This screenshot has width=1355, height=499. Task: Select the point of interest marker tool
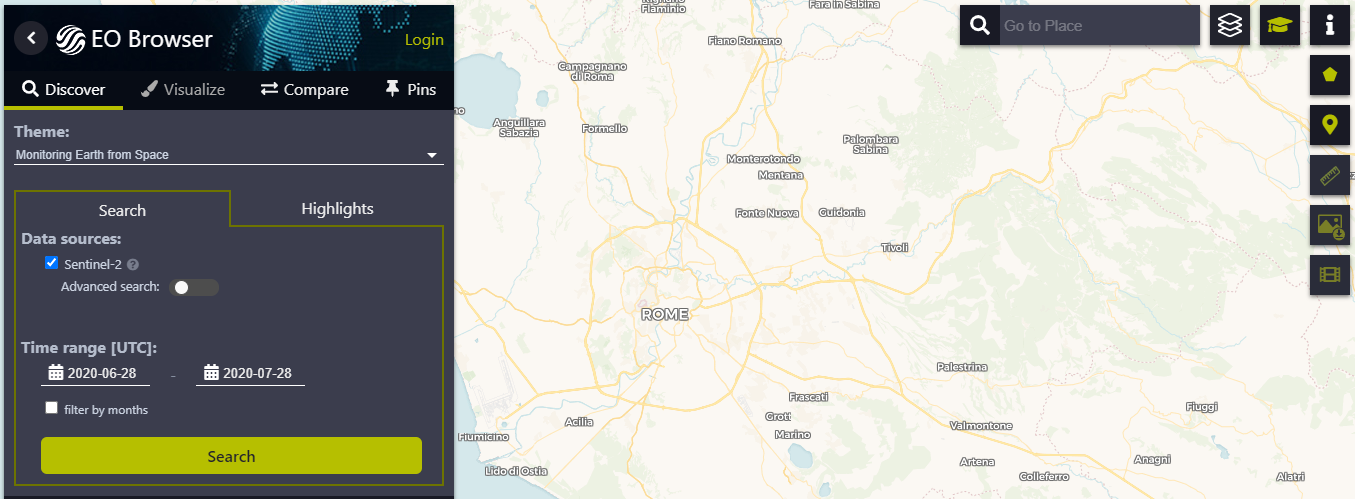(x=1329, y=125)
